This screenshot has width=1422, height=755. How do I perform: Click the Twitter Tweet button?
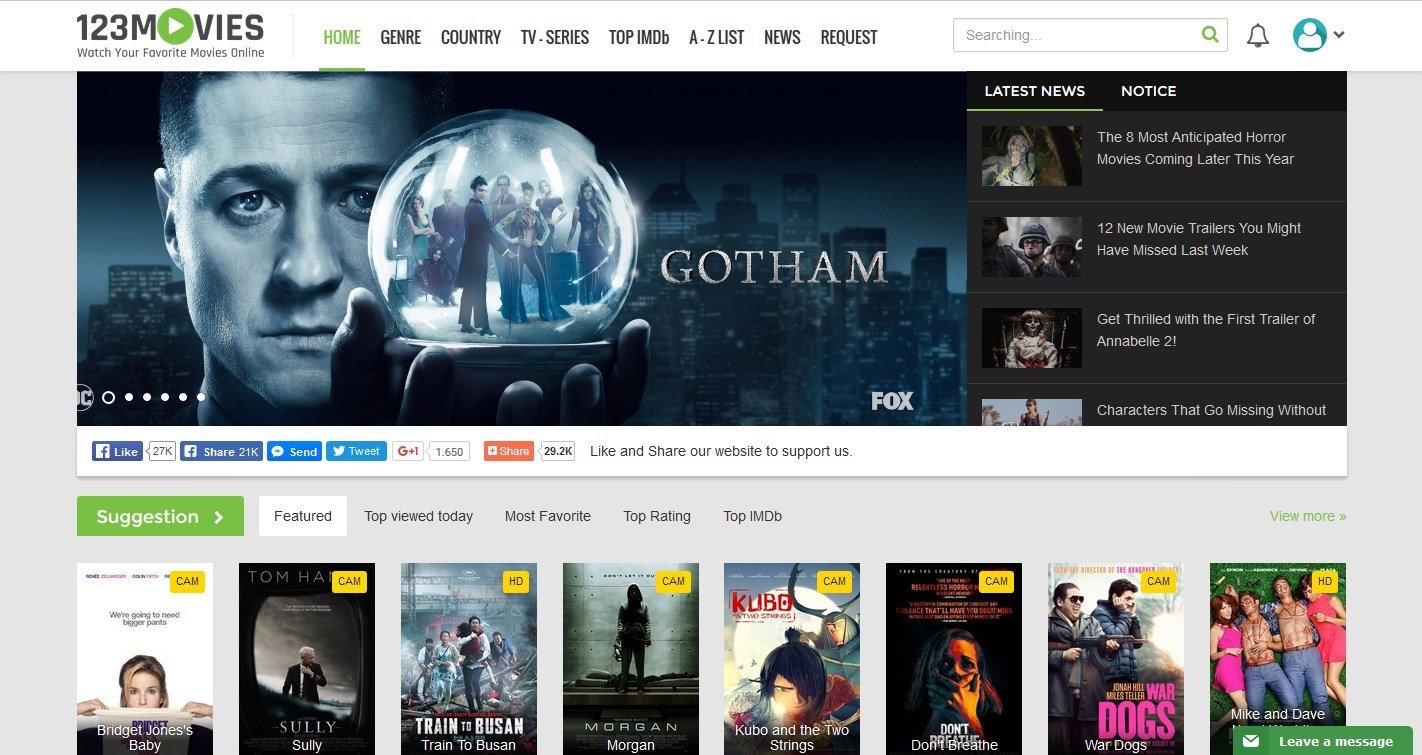pos(356,451)
